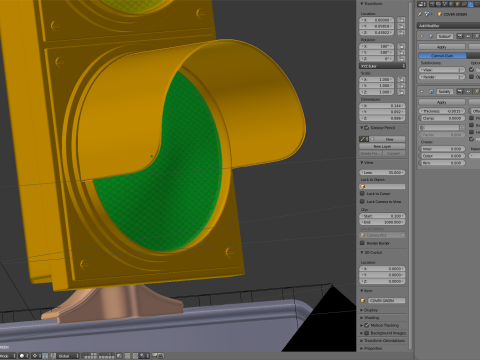
Task: Open the Render properties tab icon
Action: [433, 4]
